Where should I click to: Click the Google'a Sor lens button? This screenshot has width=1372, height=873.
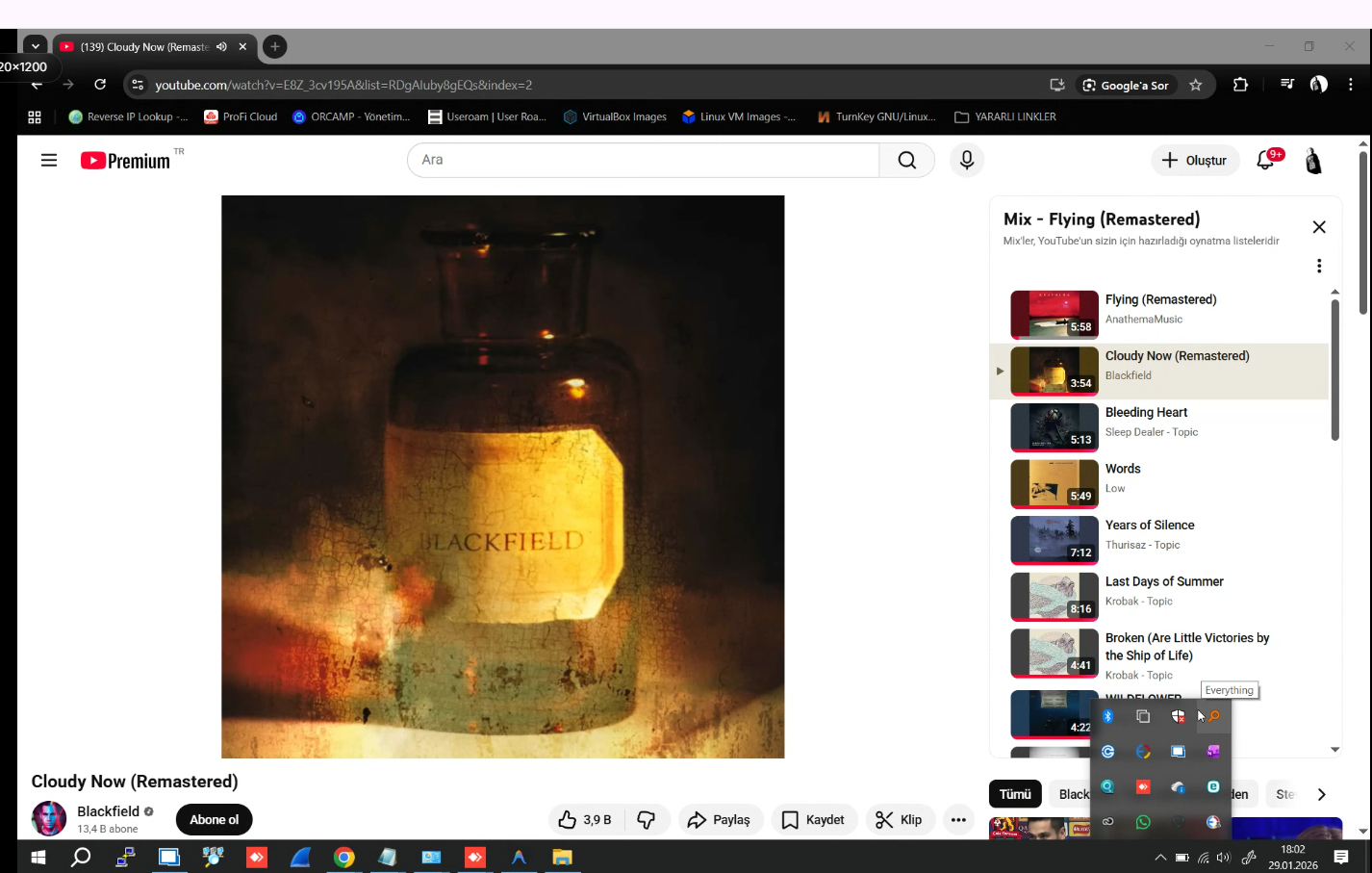pos(1126,85)
